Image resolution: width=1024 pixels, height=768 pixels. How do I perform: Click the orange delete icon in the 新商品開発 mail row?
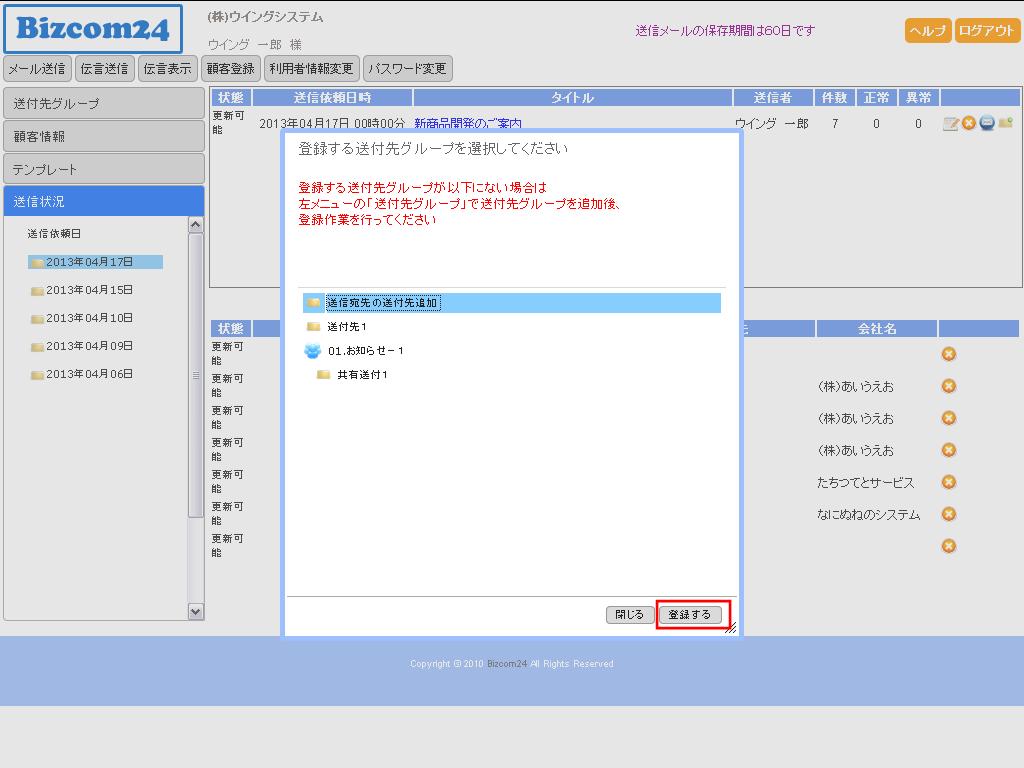click(969, 123)
